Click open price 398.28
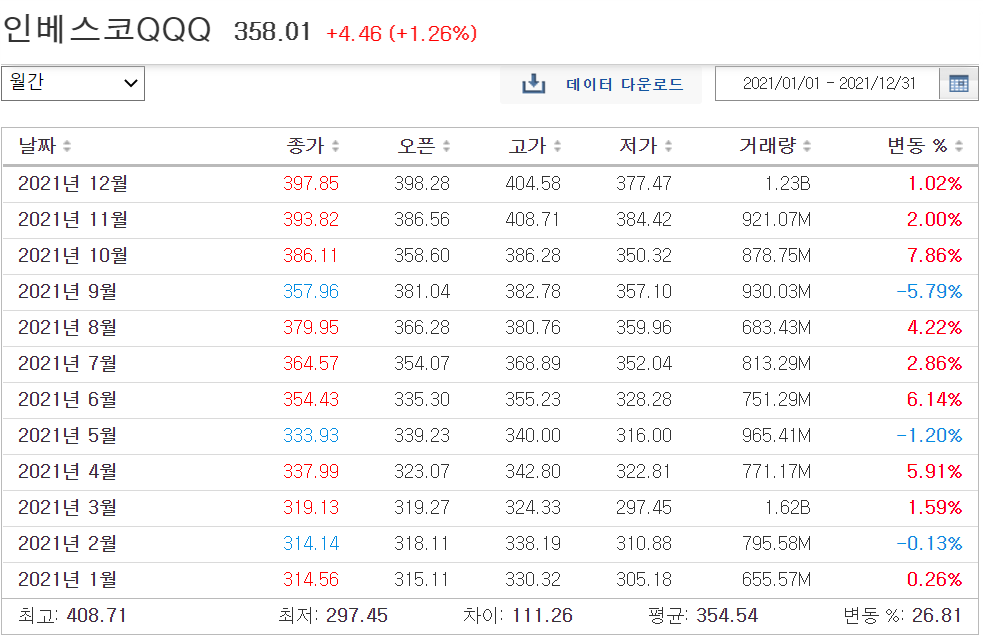The height and width of the screenshot is (639, 983). pos(422,184)
